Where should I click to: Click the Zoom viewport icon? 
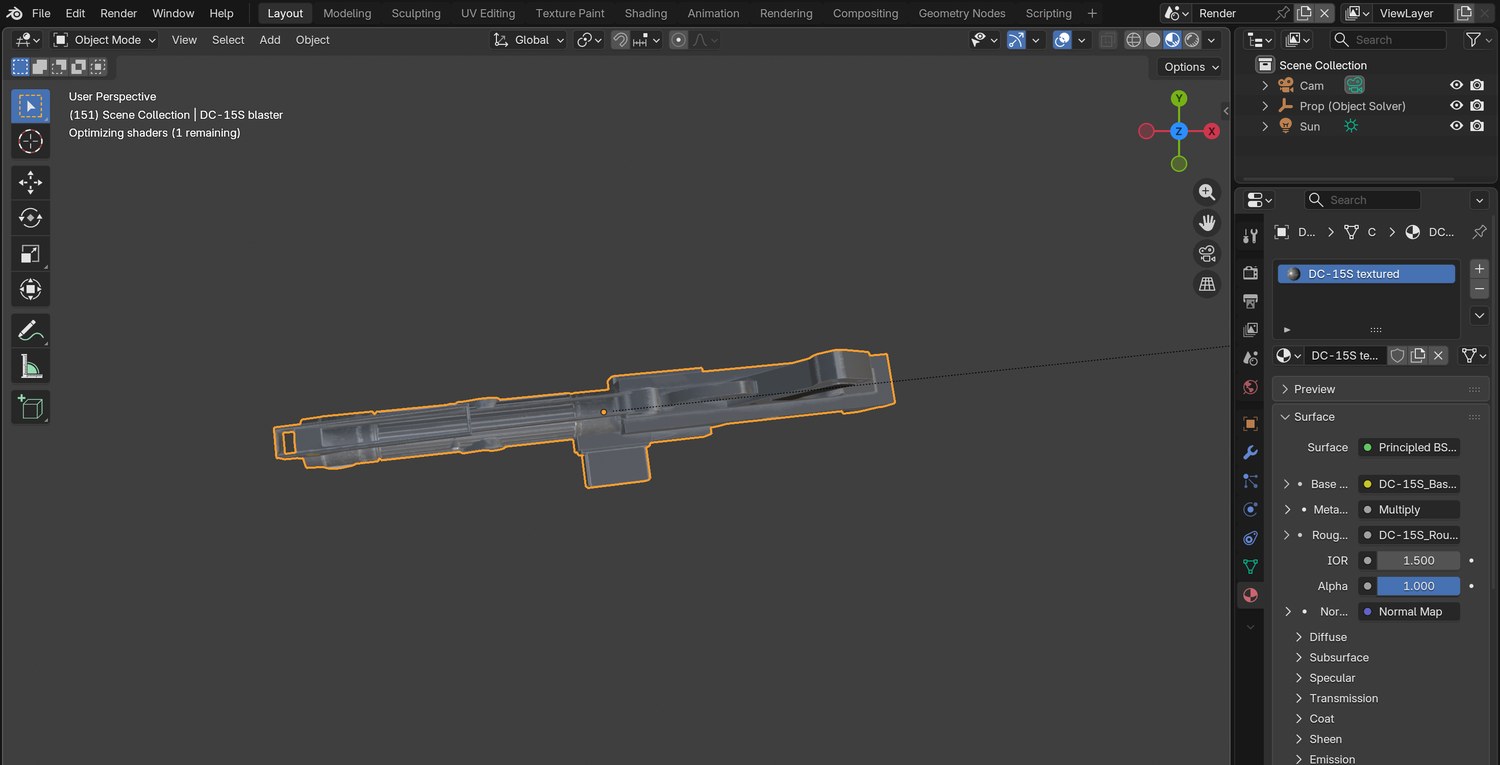(1207, 192)
